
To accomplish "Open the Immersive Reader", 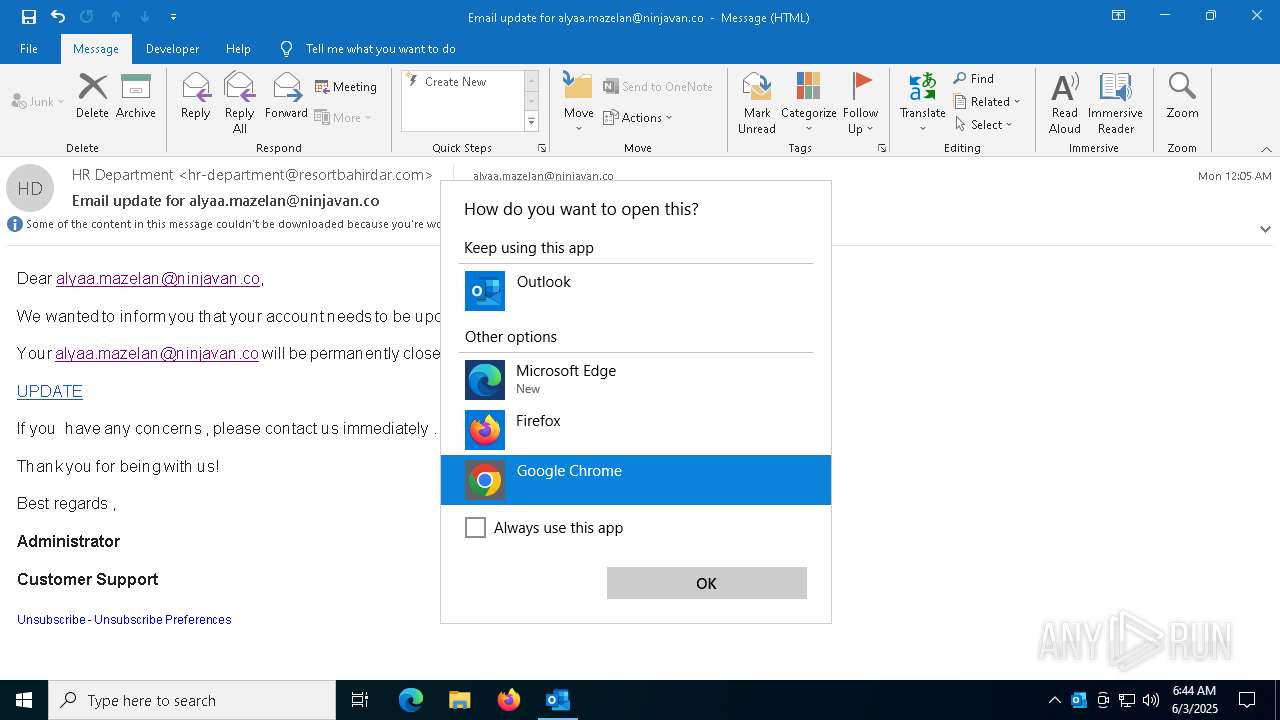I will 1115,102.
